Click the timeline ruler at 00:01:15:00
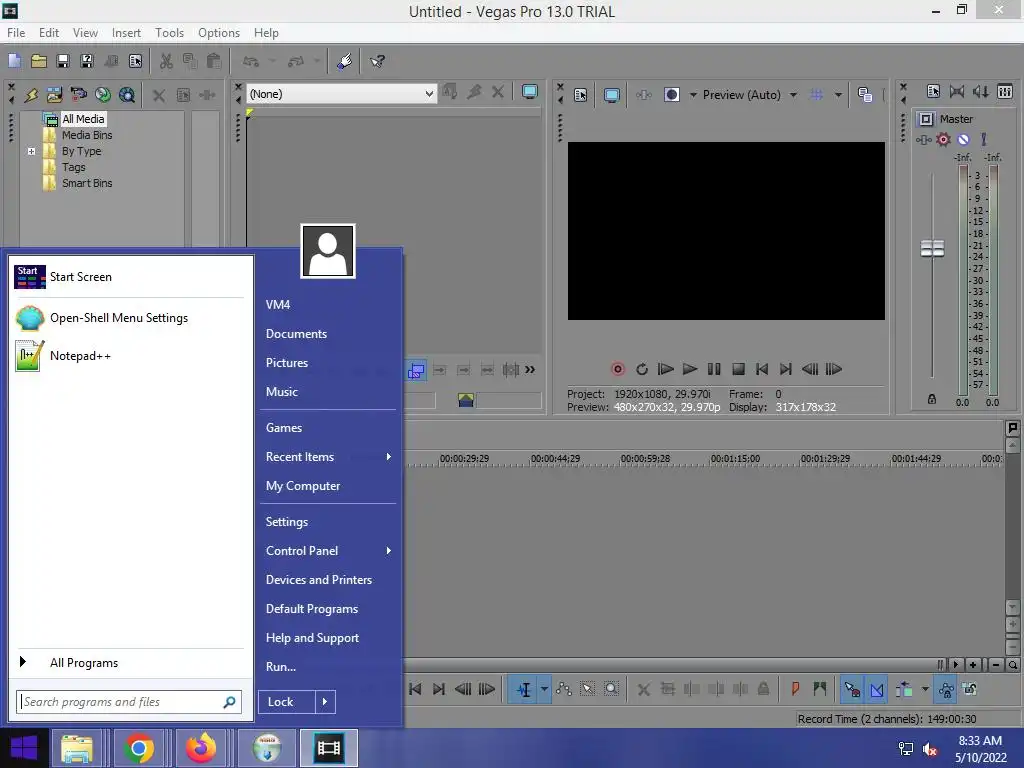 (735, 458)
